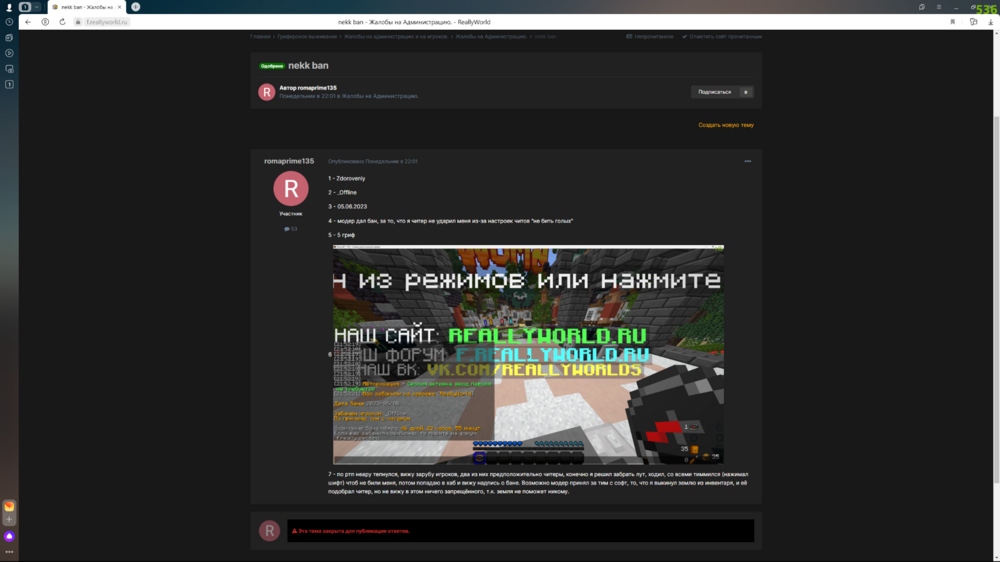Open topic author avatar in header
Viewport: 1000px width, 562px height.
tap(267, 92)
